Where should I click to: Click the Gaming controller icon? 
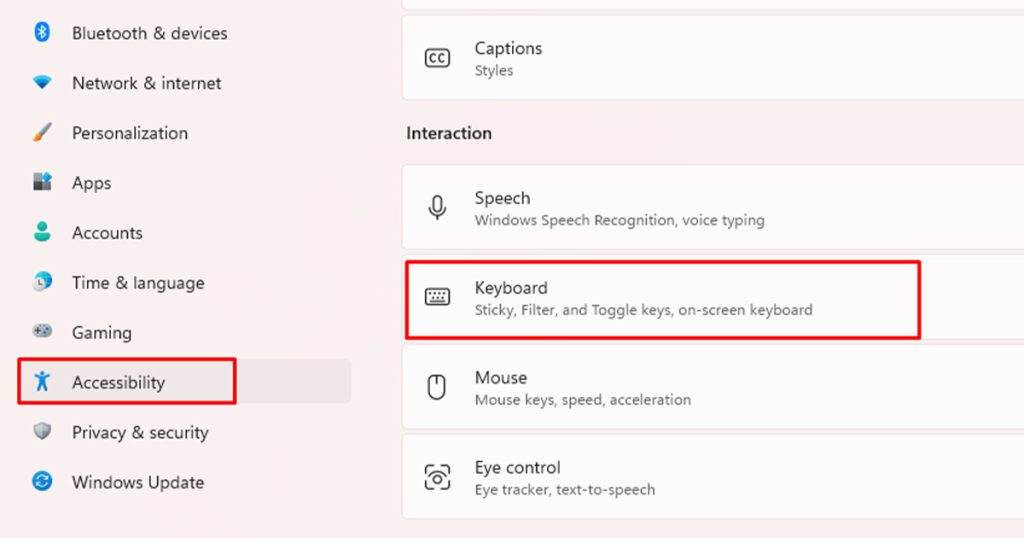coord(42,331)
